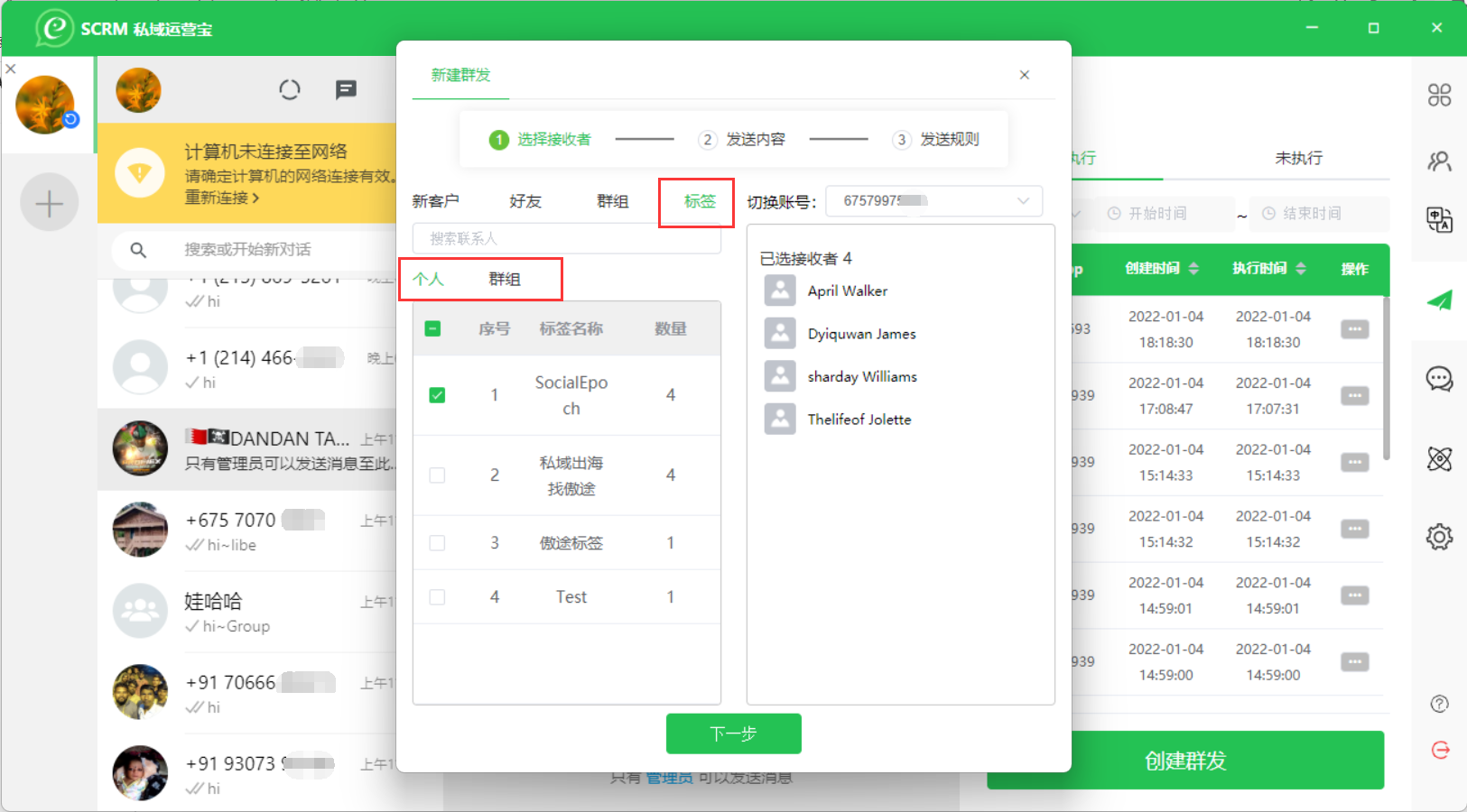
Task: Click the 管理员 link behind dialog
Action: [669, 778]
